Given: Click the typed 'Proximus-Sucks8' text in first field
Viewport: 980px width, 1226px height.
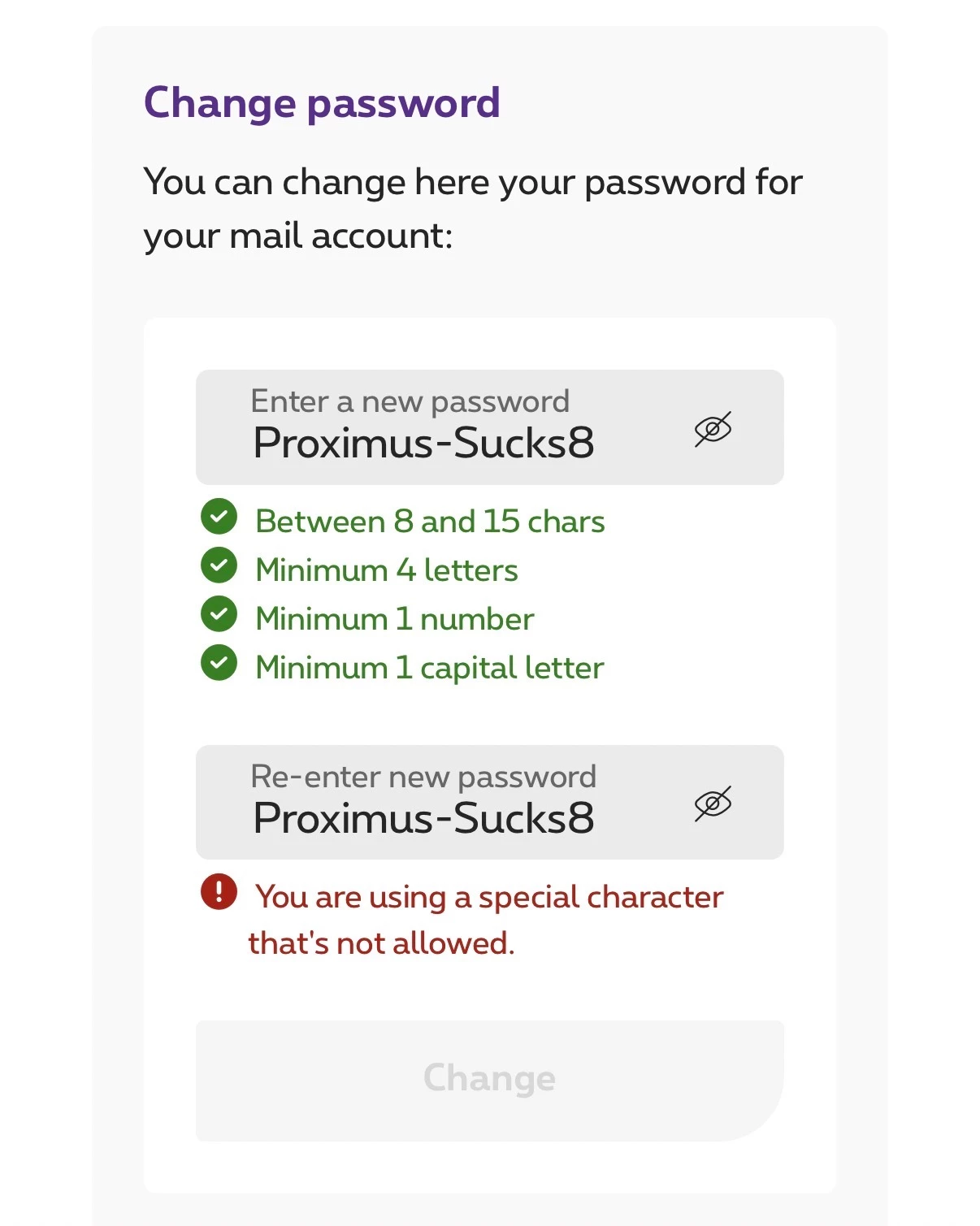Looking at the screenshot, I should click(423, 444).
